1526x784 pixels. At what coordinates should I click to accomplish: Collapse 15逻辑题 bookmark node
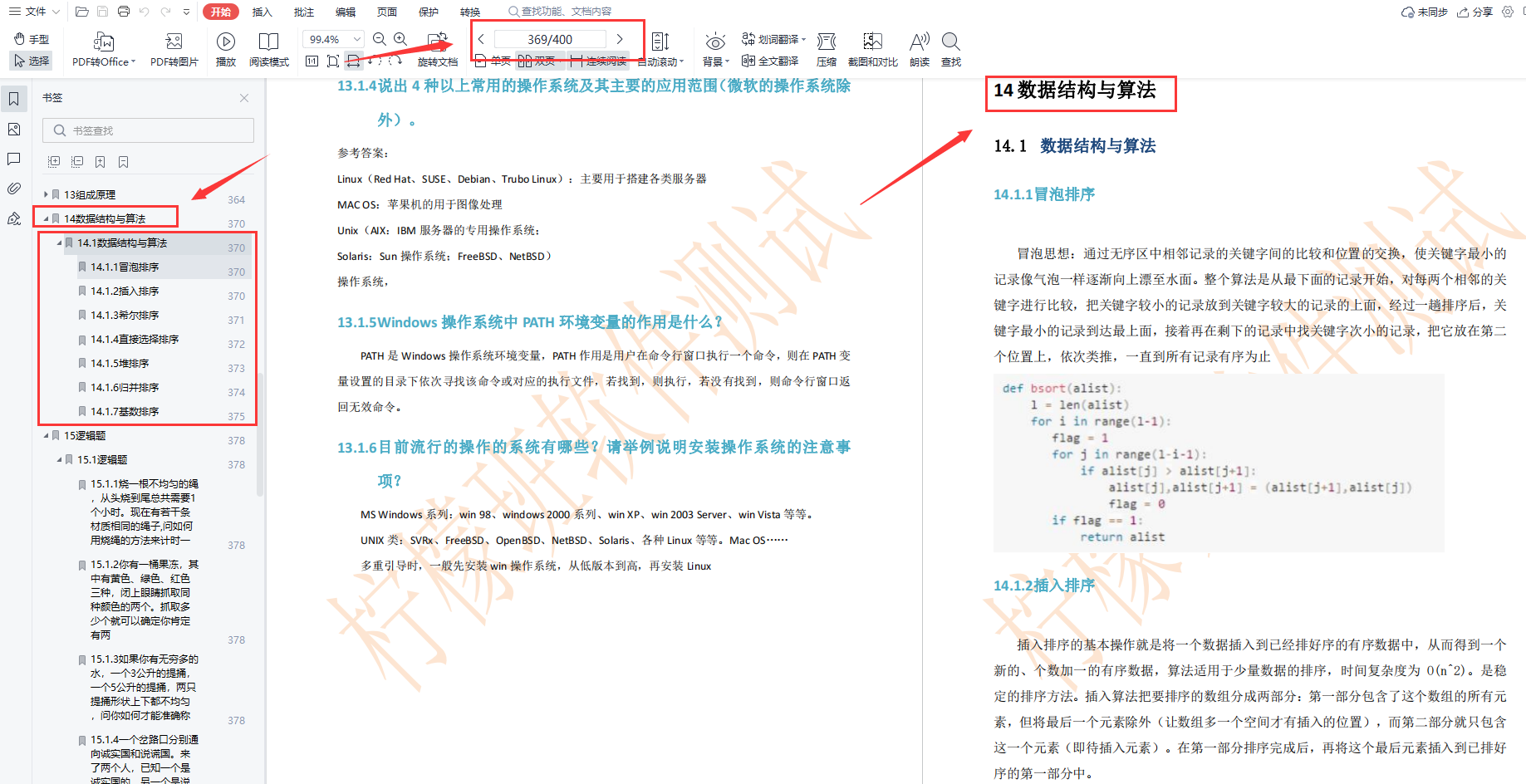46,435
